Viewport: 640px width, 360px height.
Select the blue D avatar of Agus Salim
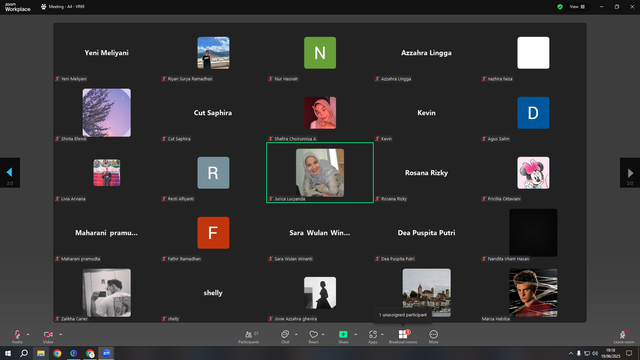[x=533, y=113]
